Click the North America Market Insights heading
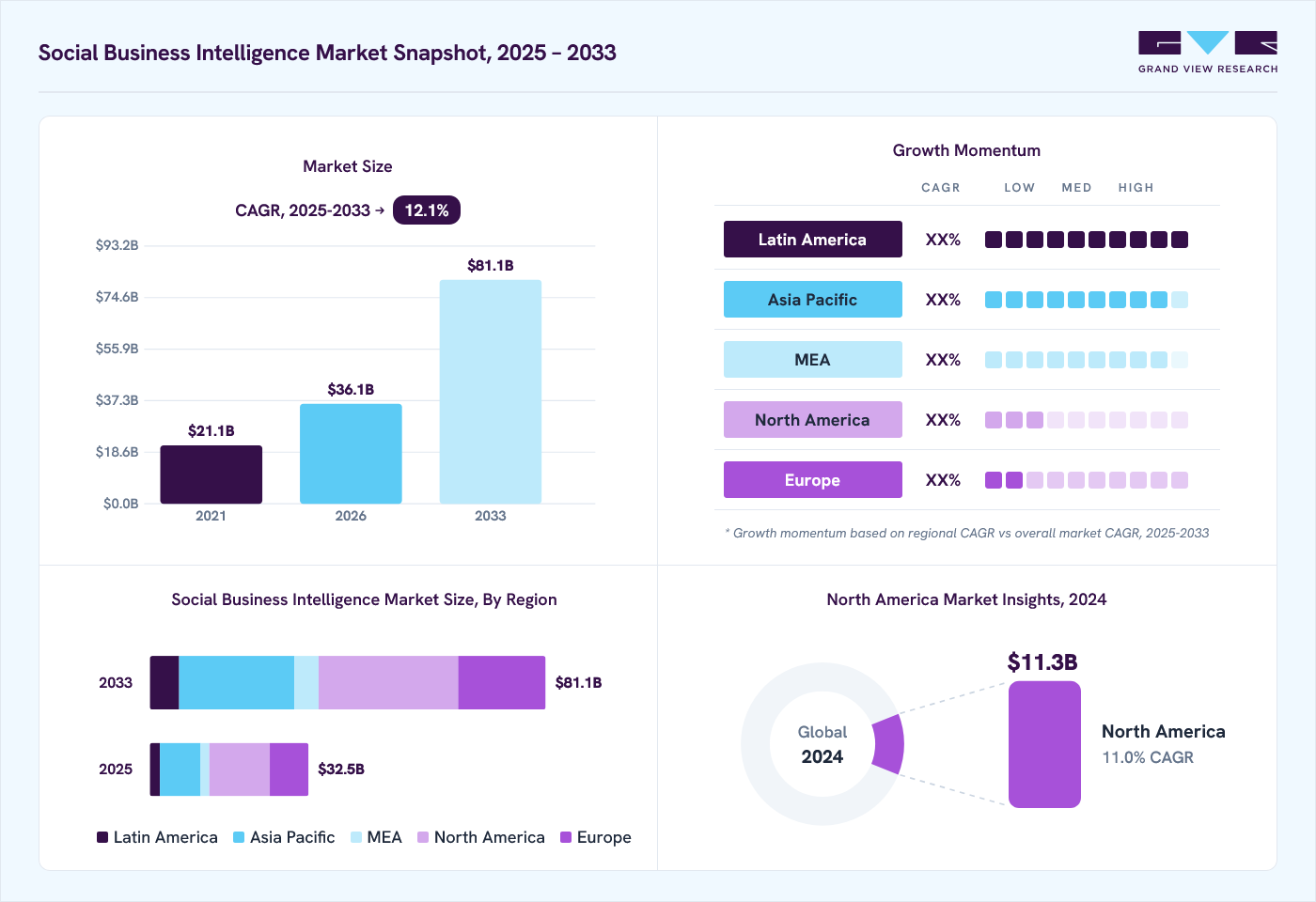The image size is (1316, 902). click(966, 599)
